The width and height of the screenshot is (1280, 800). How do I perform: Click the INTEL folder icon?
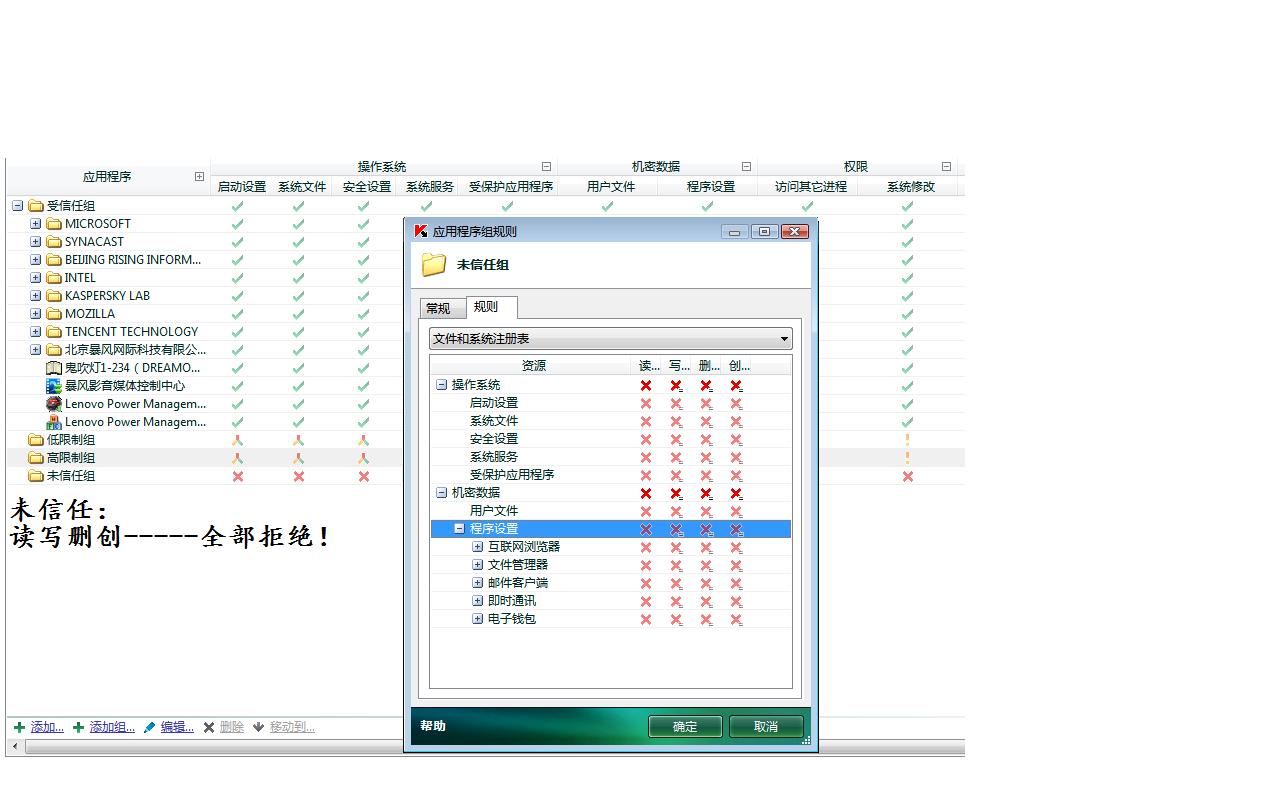(54, 278)
